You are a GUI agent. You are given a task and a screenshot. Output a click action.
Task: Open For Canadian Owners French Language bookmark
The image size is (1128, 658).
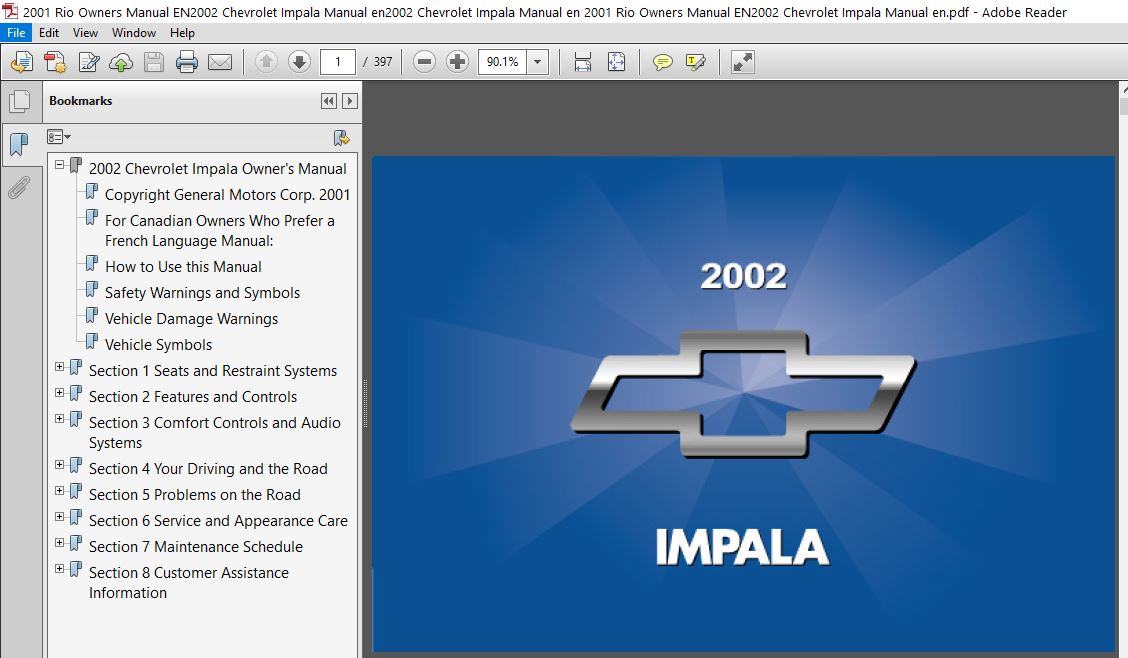coord(219,231)
